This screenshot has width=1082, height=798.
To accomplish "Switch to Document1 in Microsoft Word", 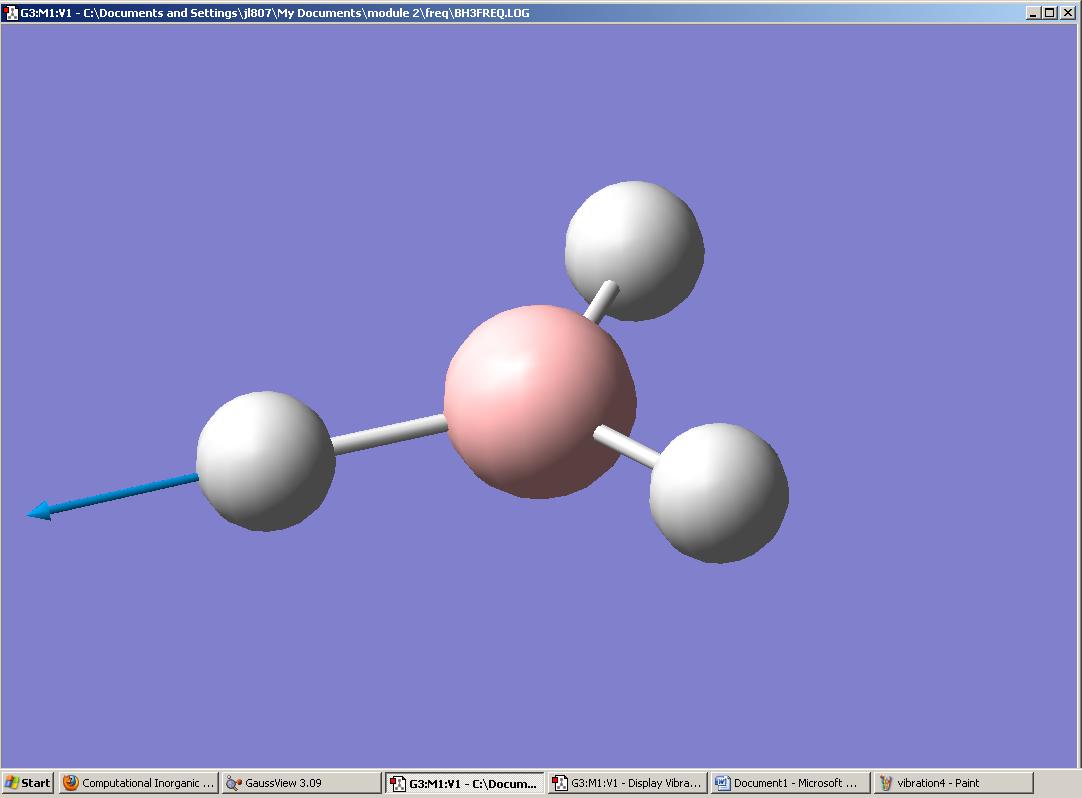I will [789, 783].
